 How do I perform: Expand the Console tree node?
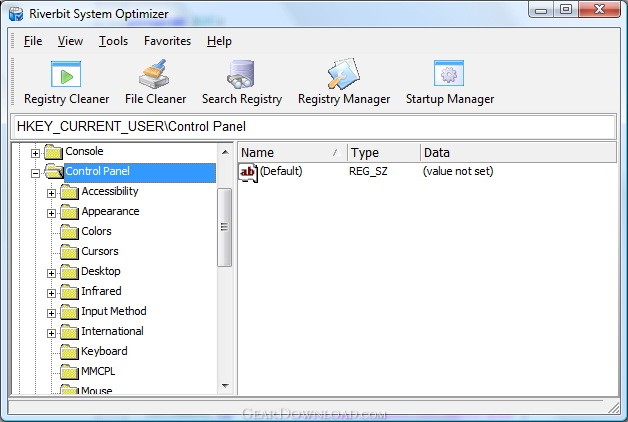[x=36, y=153]
